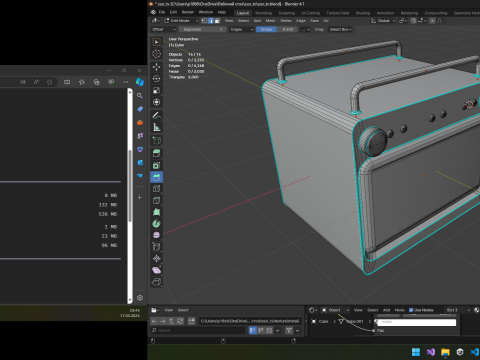Image resolution: width=480 pixels, height=360 pixels.
Task: Open the Slot 3 material dropdown
Action: tap(457, 310)
